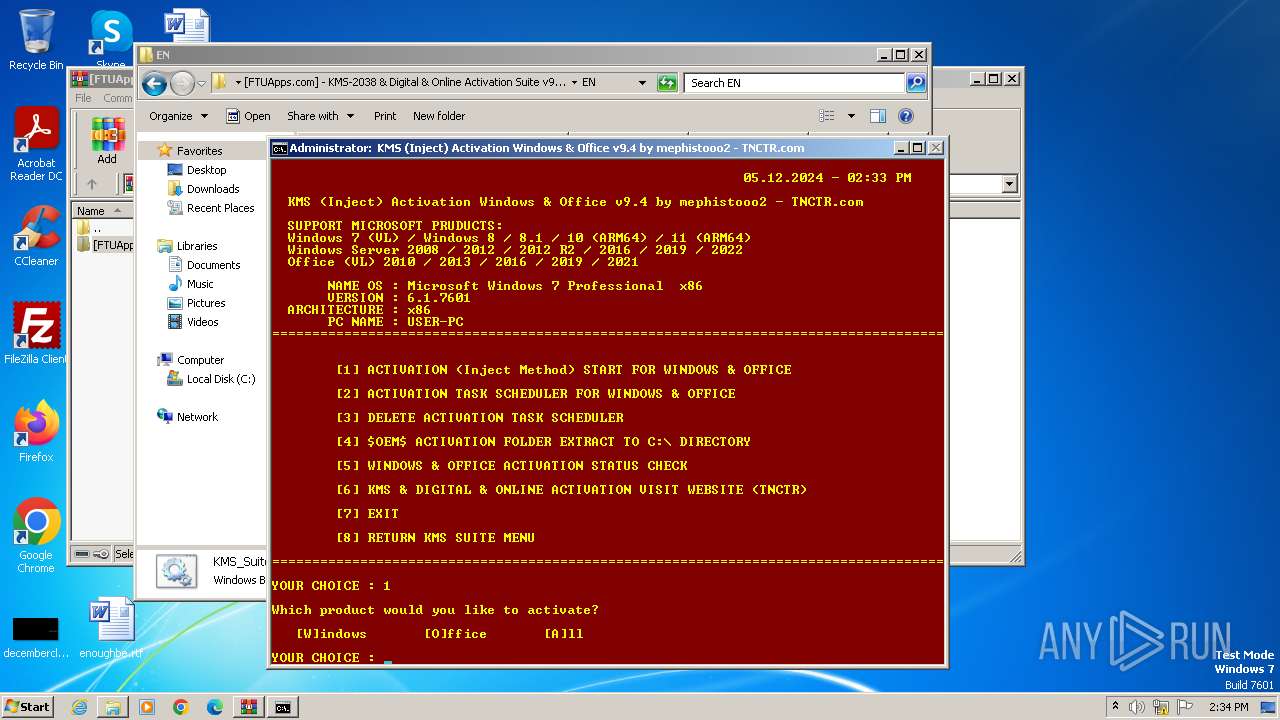The image size is (1280, 720).
Task: Select the [FTUApp folder row in WinRAR
Action: [x=104, y=245]
